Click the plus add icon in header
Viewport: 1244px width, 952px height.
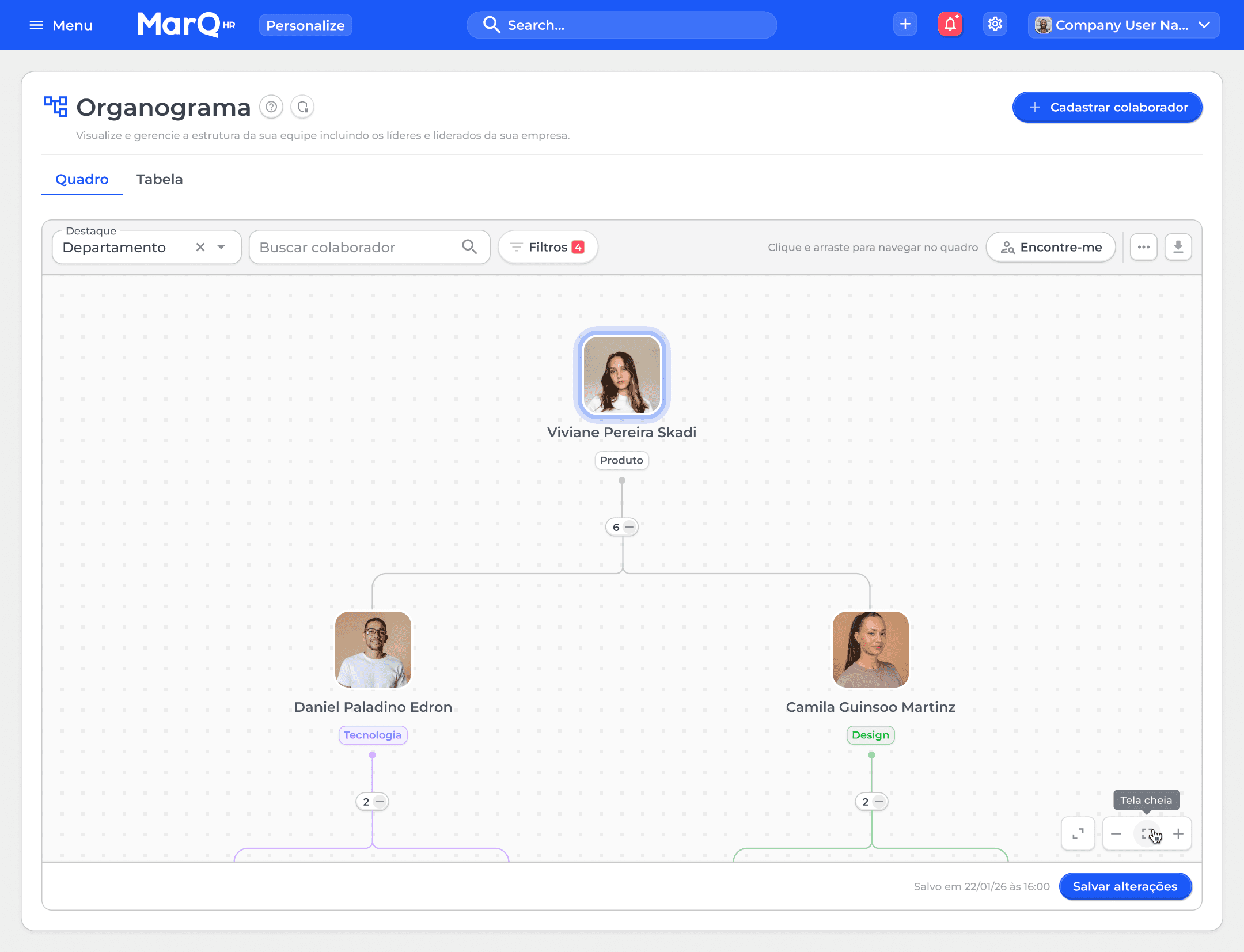(x=905, y=25)
